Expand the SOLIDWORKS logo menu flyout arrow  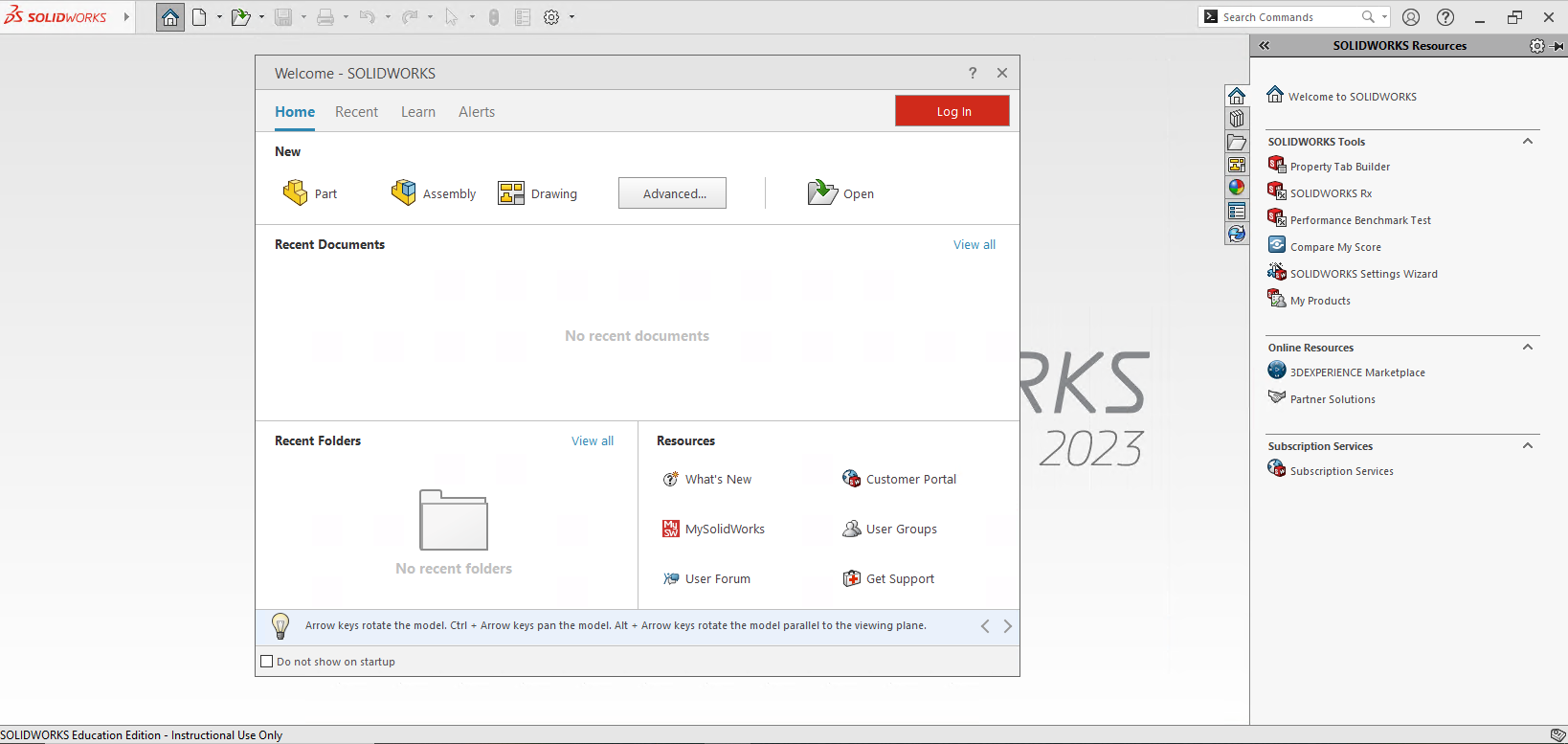126,17
